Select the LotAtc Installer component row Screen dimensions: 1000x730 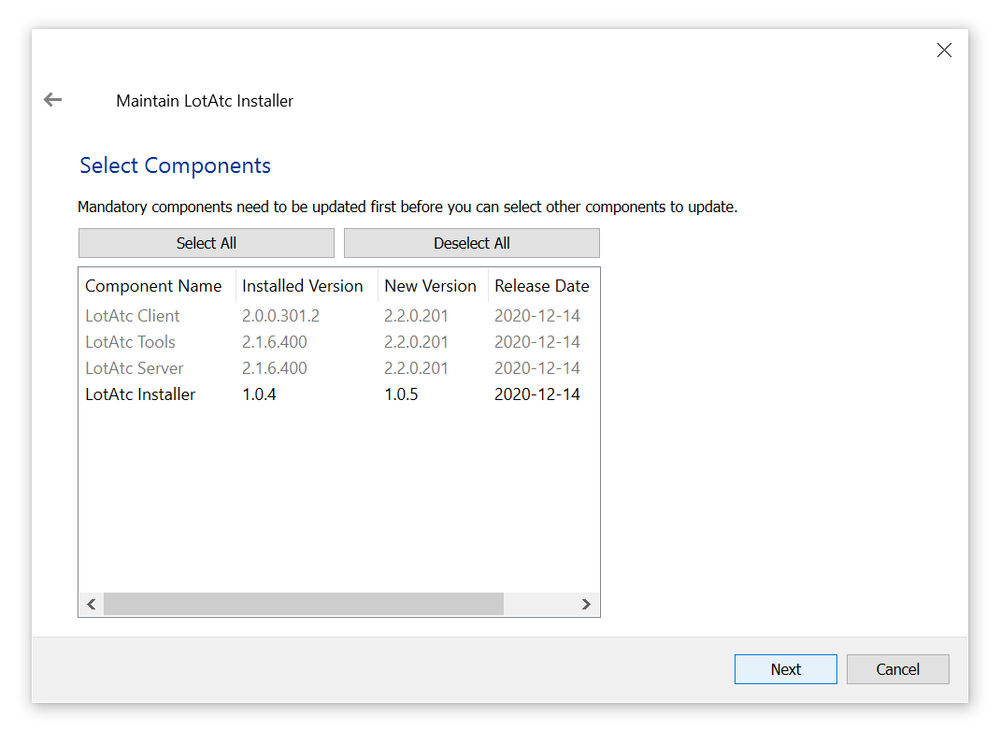pyautogui.click(x=339, y=394)
